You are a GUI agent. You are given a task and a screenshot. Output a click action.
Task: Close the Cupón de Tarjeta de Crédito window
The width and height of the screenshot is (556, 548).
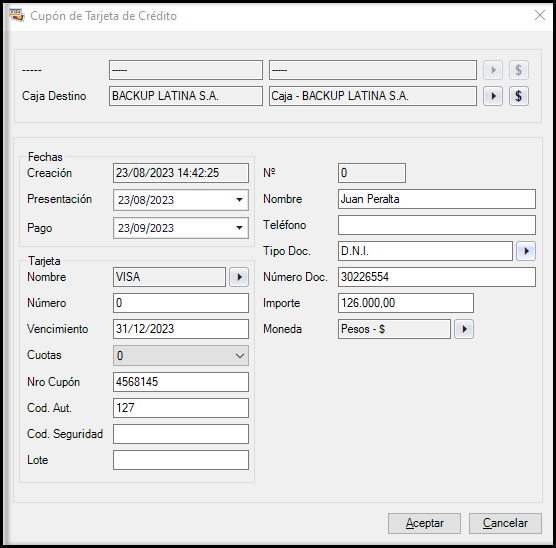tap(540, 15)
